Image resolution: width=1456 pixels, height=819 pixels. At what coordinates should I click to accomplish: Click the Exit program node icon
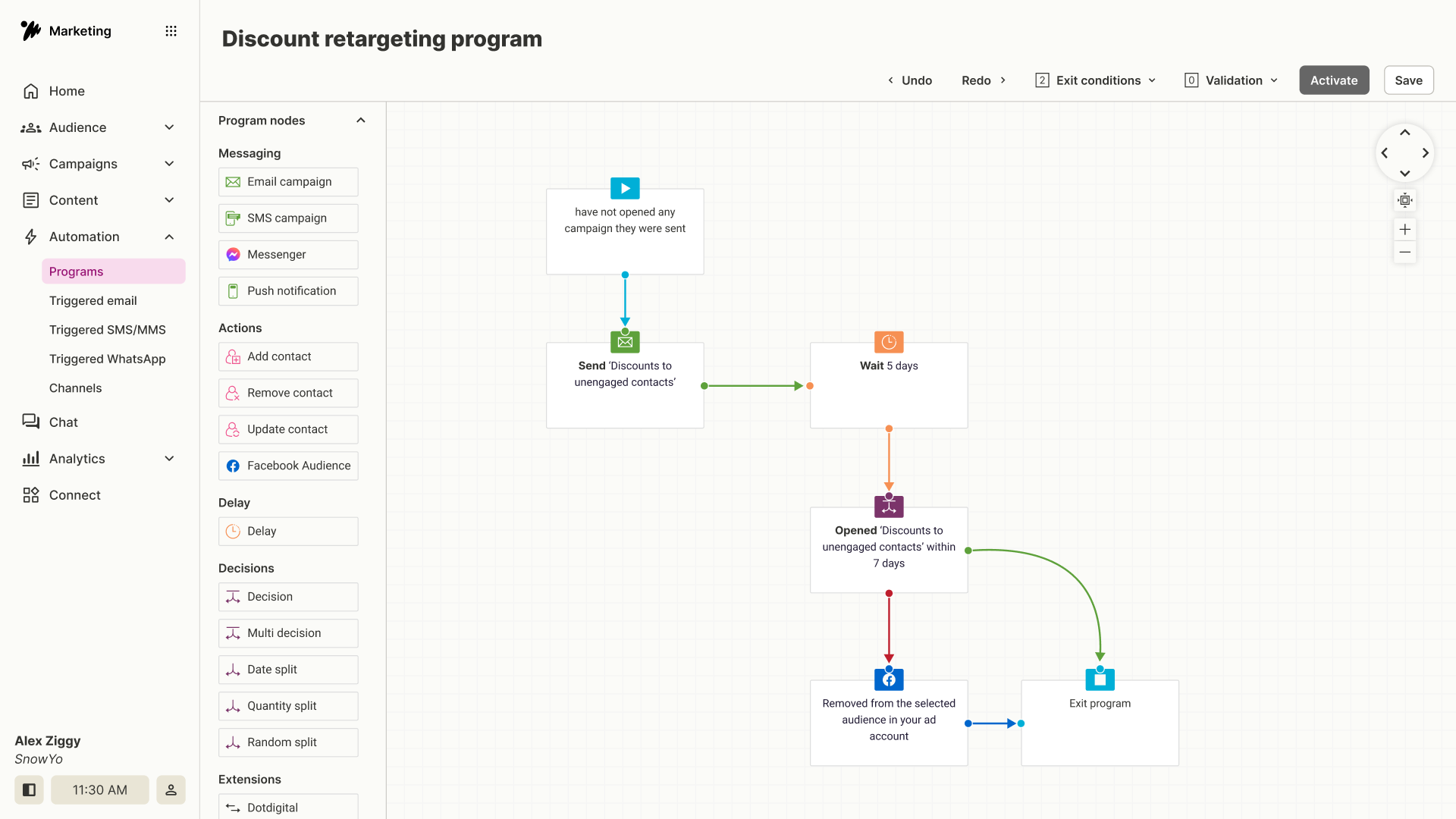pos(1100,679)
